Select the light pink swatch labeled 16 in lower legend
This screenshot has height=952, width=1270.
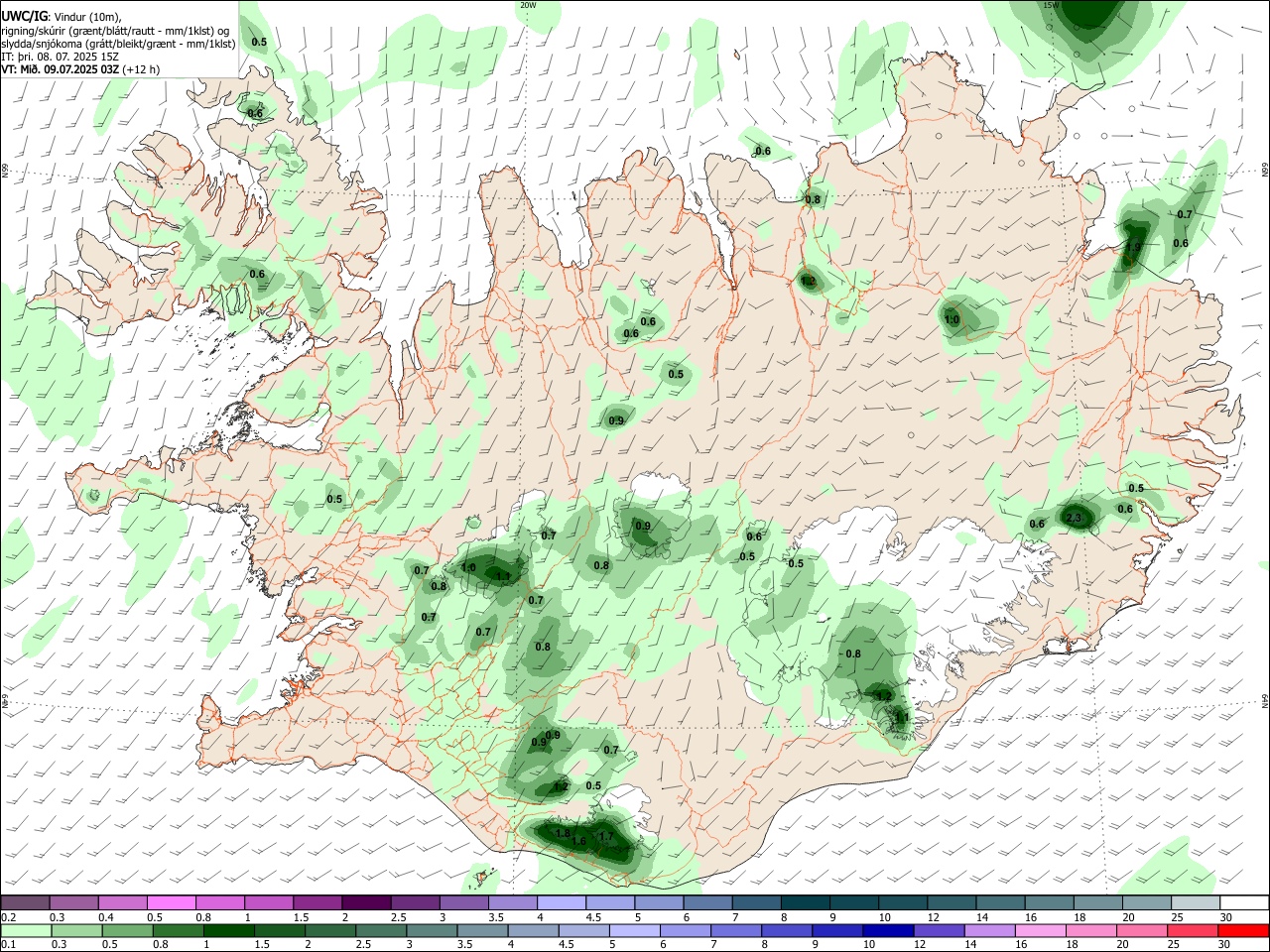pos(1040,930)
